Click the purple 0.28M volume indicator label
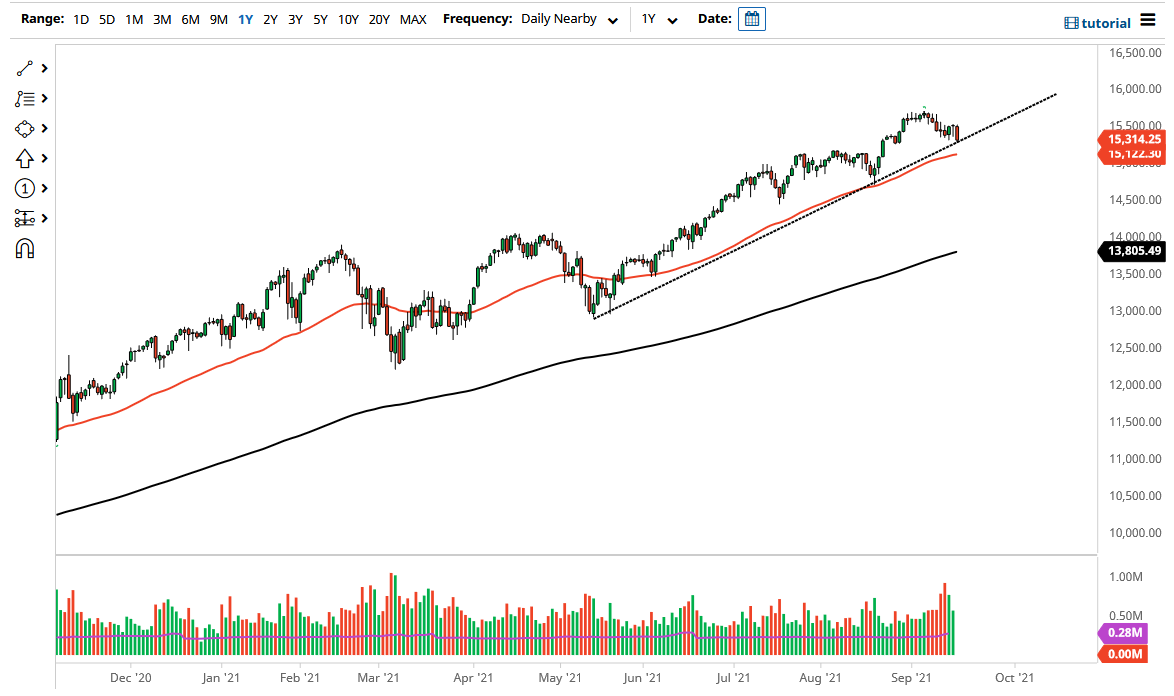Image resolution: width=1174 pixels, height=696 pixels. click(1124, 634)
